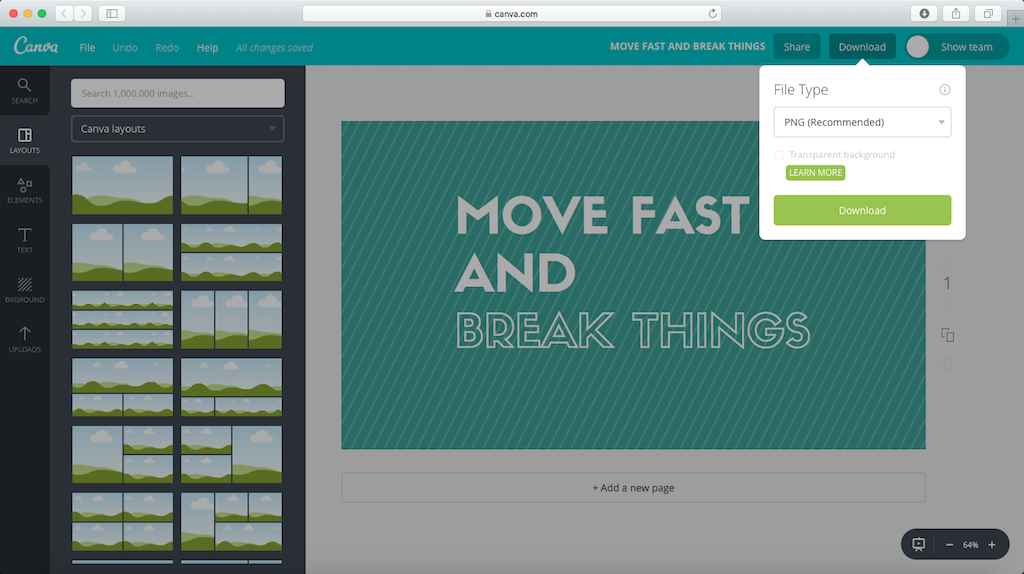
Task: Go forward in Safari browser
Action: (83, 13)
